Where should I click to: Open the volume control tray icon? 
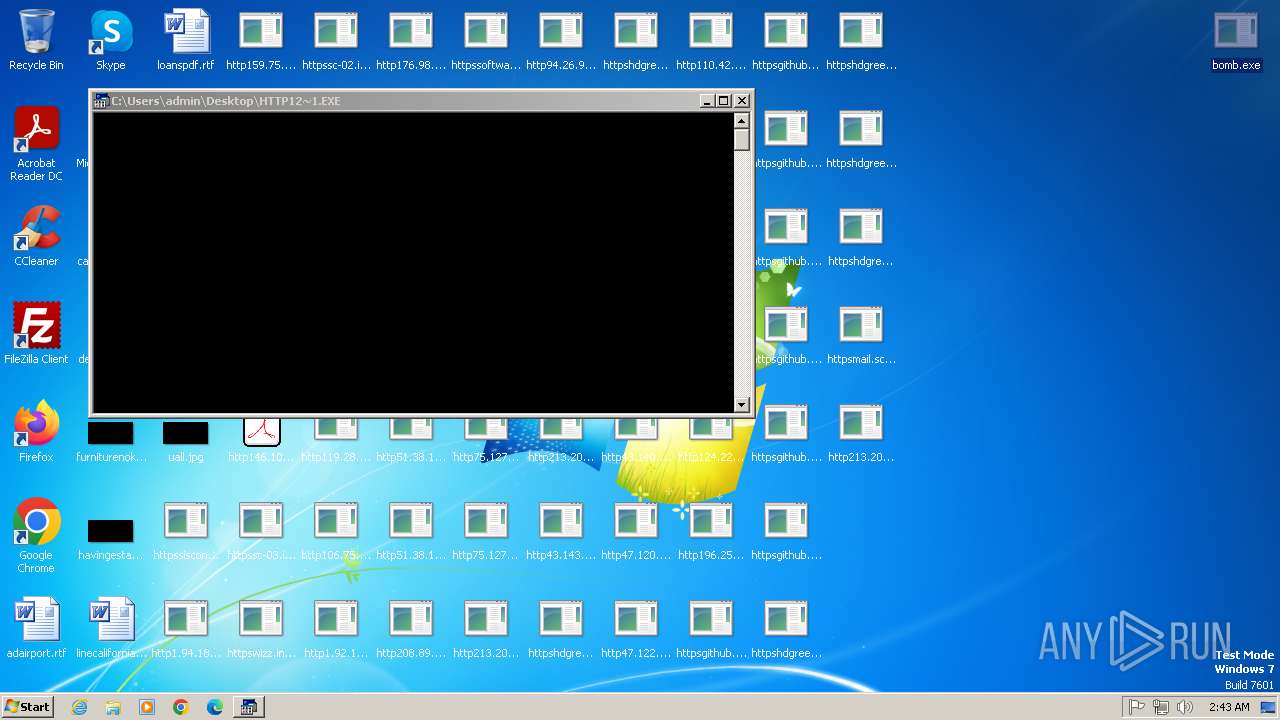click(1185, 707)
